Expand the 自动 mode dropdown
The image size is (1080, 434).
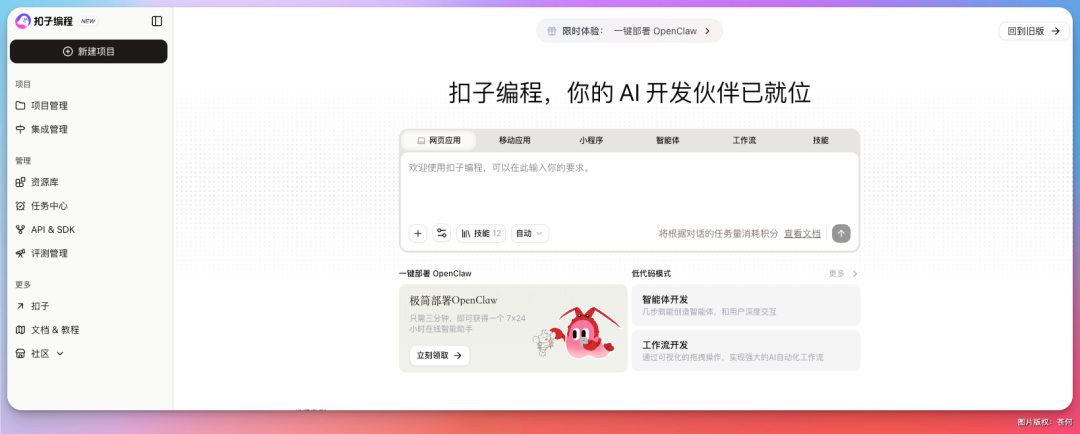[530, 233]
